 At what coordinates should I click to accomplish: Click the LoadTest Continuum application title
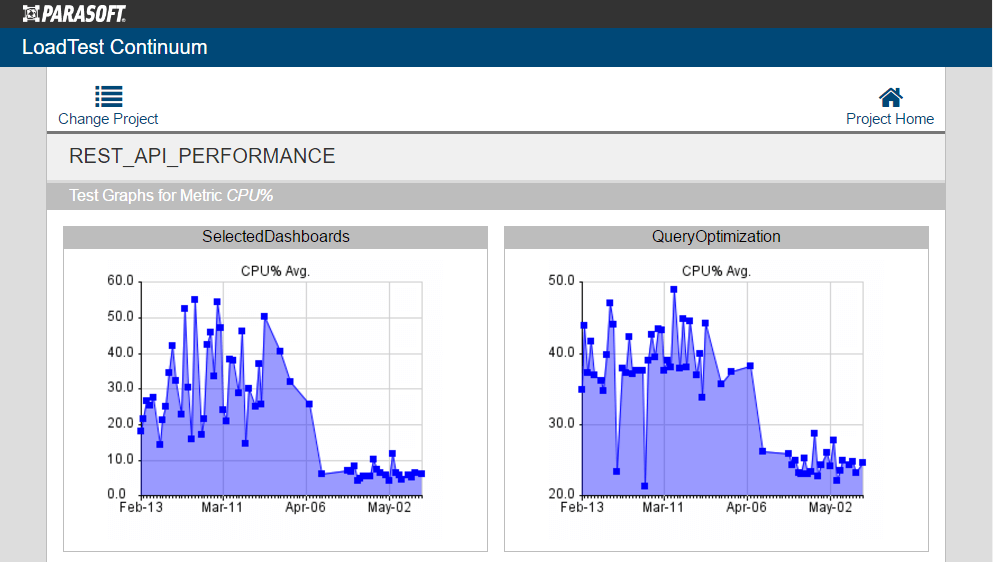pos(115,47)
